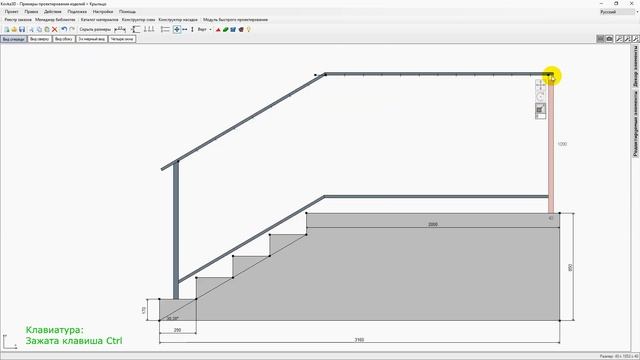The width and height of the screenshot is (640, 360).
Task: Open Конструктор схем
Action: coord(138,20)
